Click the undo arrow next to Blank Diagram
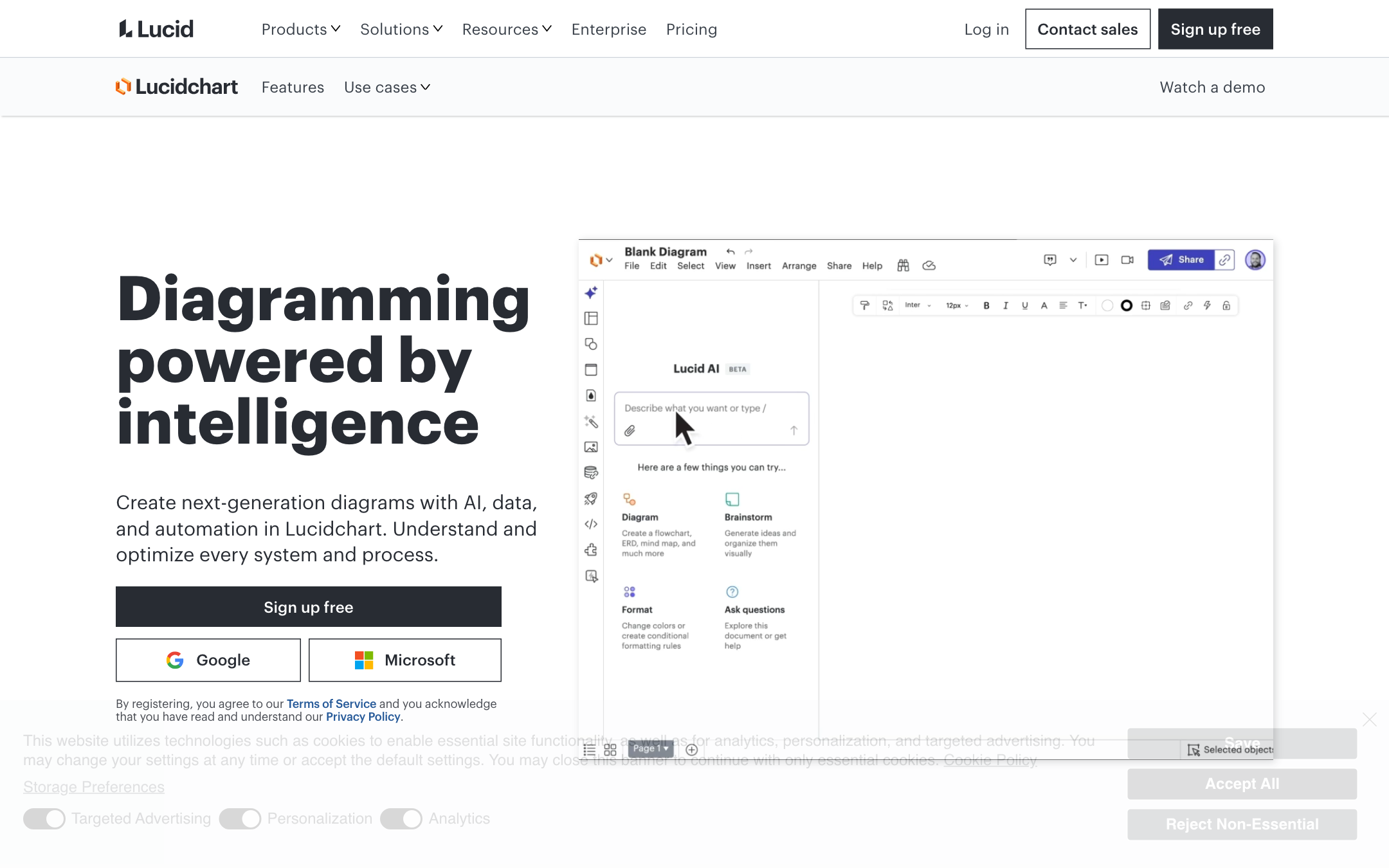The height and width of the screenshot is (868, 1389). pyautogui.click(x=731, y=251)
